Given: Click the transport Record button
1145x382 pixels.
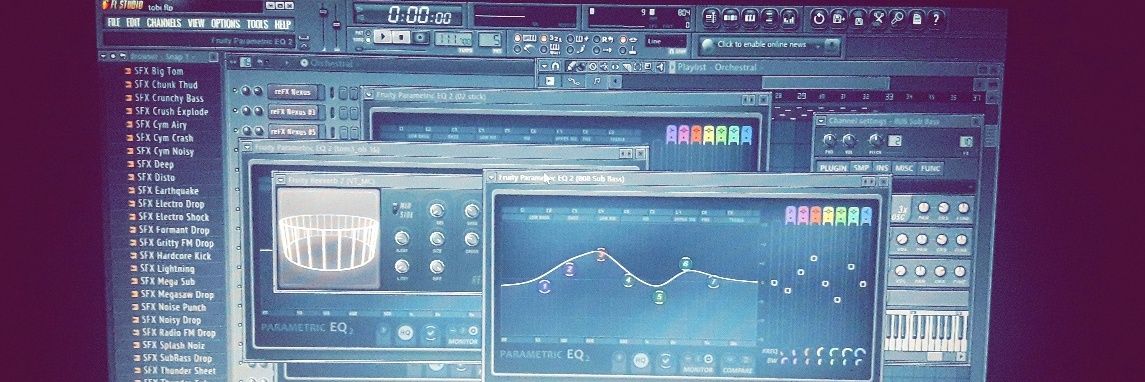Looking at the screenshot, I should click(x=421, y=37).
